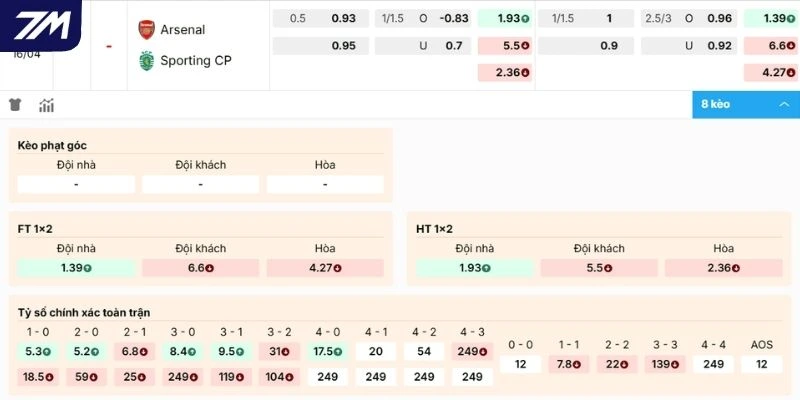The image size is (800, 400).
Task: Select FT 1×2 away odds 6.6
Action: (x=201, y=268)
